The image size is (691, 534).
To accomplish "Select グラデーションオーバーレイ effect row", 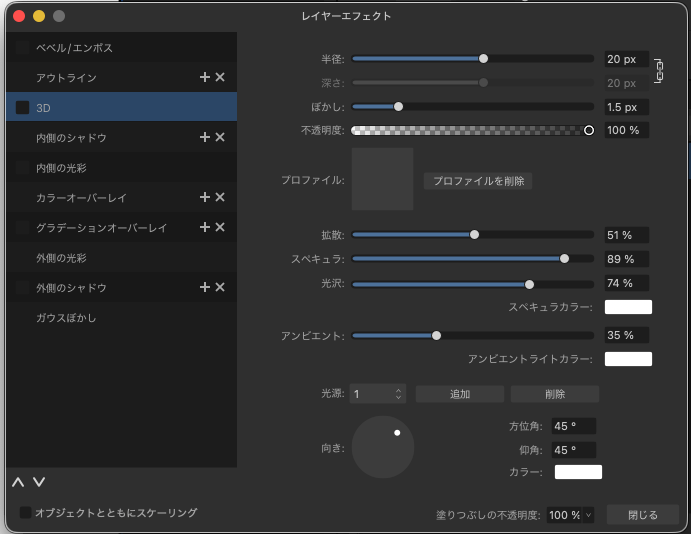I will point(122,227).
